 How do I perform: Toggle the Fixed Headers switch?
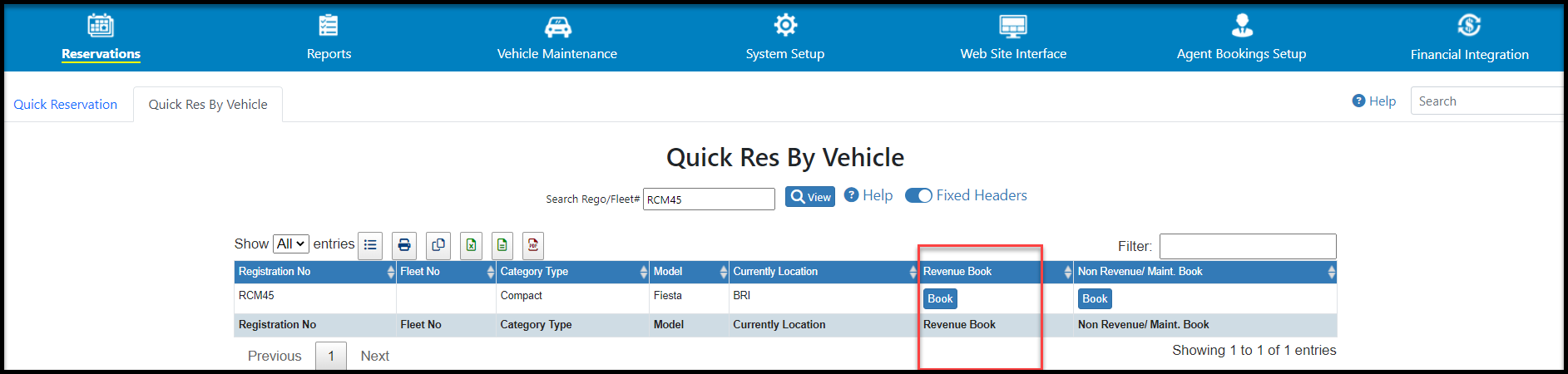tap(918, 195)
